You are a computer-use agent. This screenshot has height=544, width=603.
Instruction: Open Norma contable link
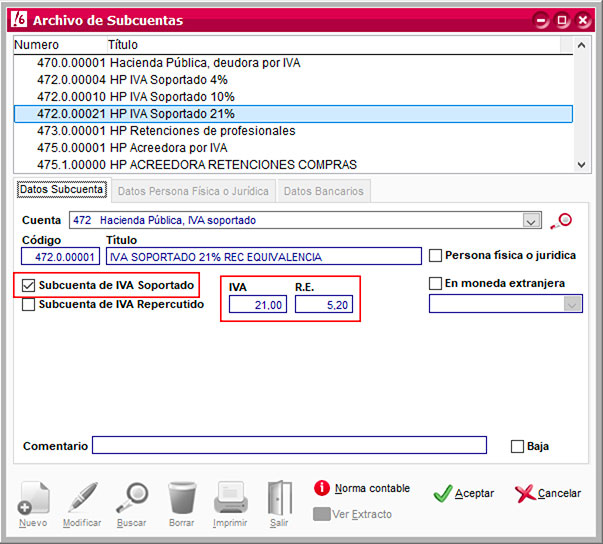point(372,488)
